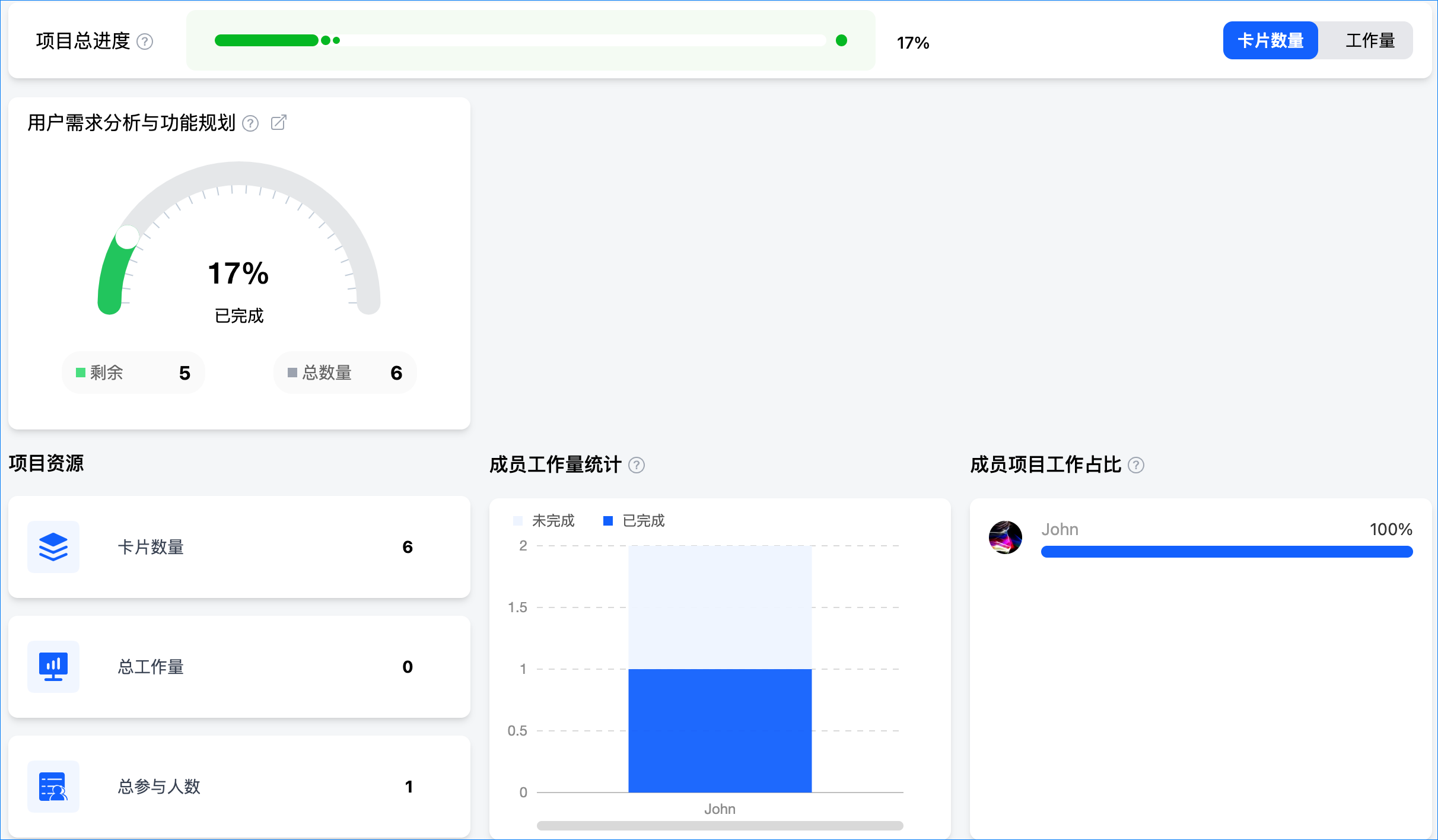The image size is (1438, 840).
Task: Click green milestone dot at progress bar end
Action: click(x=841, y=40)
